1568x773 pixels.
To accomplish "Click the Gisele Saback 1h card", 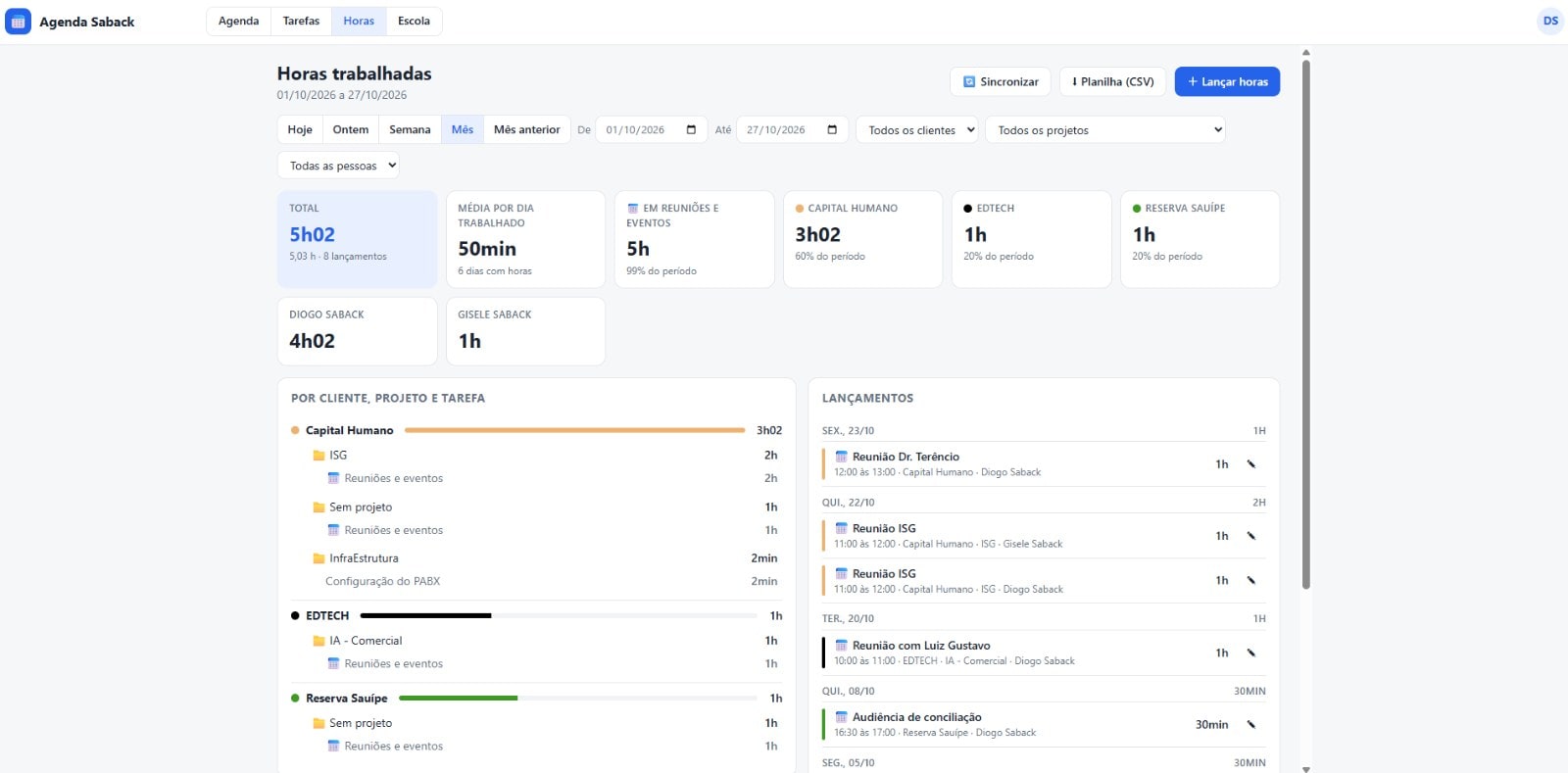I will (526, 331).
